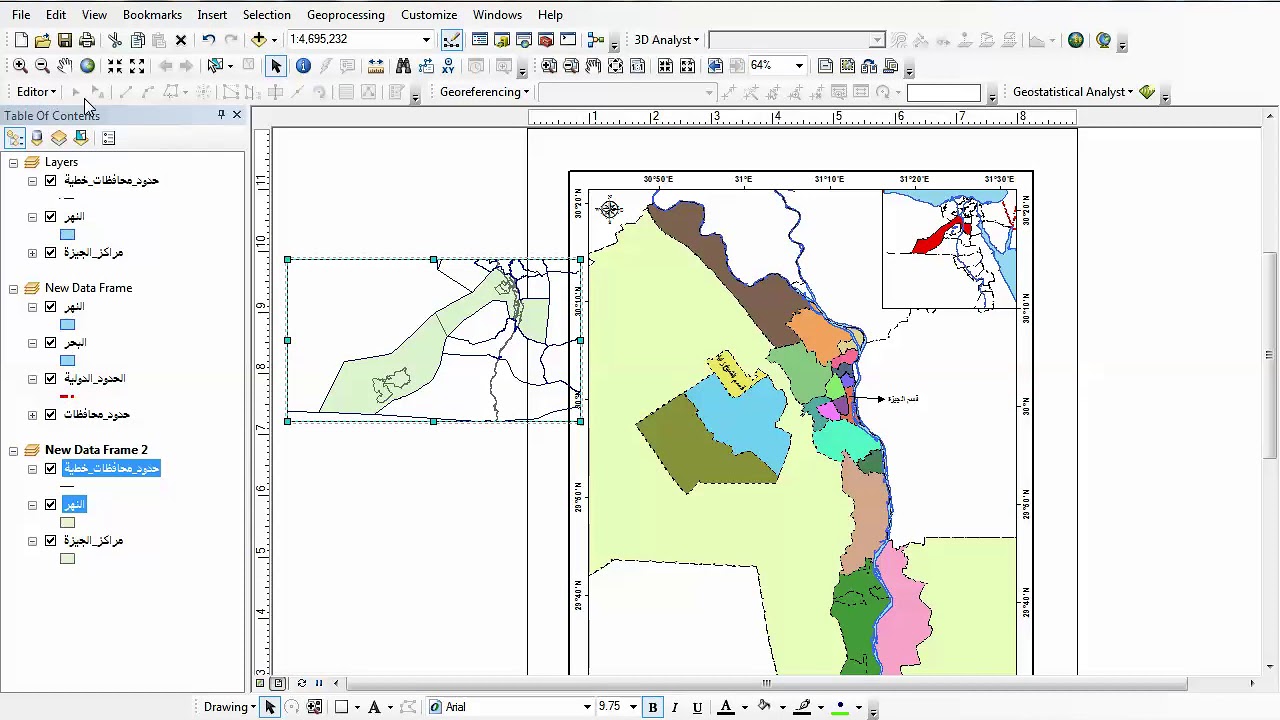Toggle حدود_محافظات_خطية checkbox under Layers
Viewport: 1280px width, 720px height.
pyautogui.click(x=51, y=181)
